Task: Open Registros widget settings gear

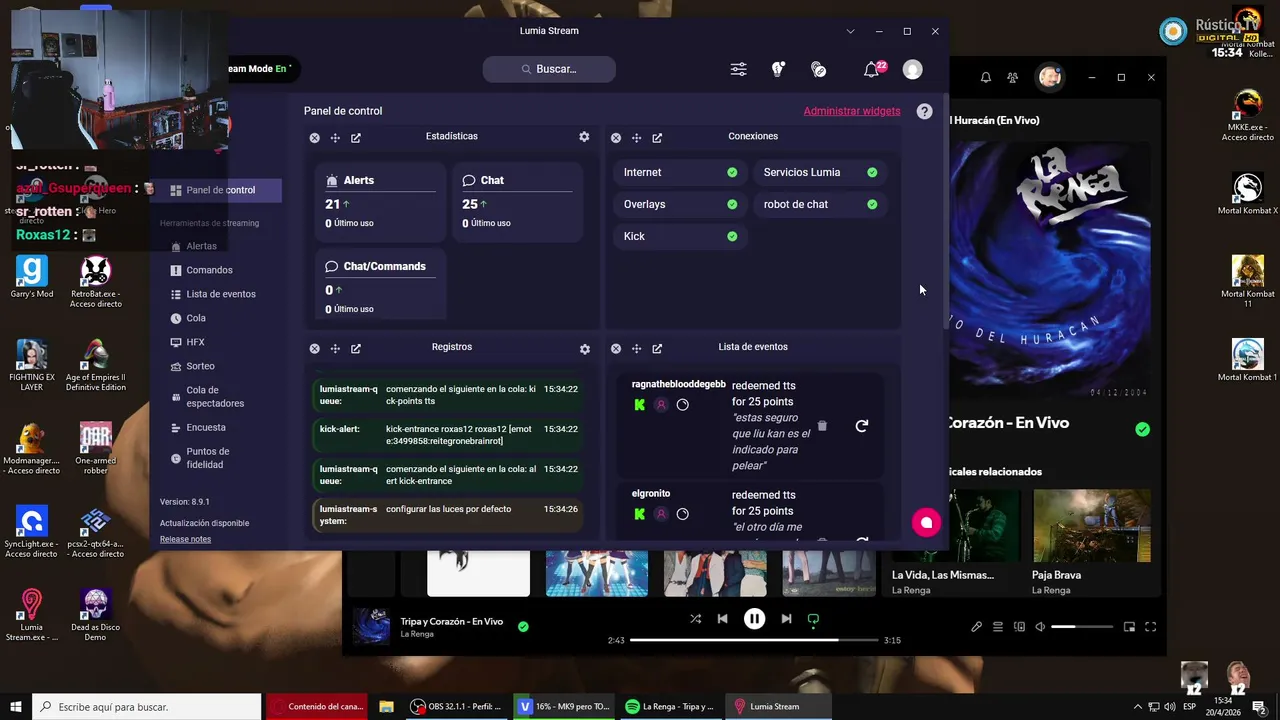Action: pyautogui.click(x=584, y=349)
